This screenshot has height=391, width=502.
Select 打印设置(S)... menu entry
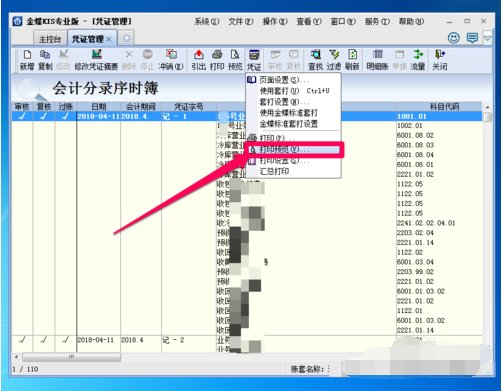[293, 161]
